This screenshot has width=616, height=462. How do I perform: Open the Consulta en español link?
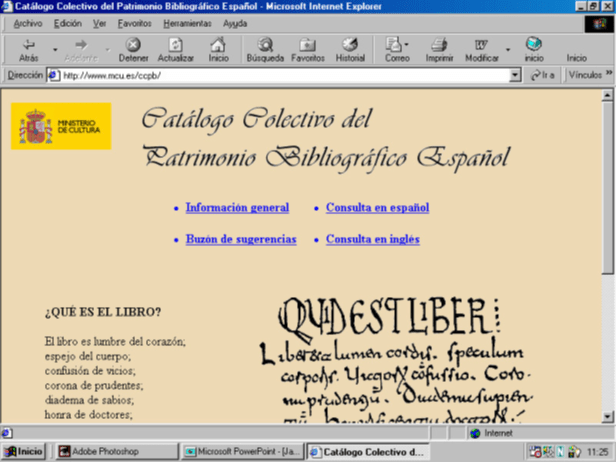pos(377,208)
